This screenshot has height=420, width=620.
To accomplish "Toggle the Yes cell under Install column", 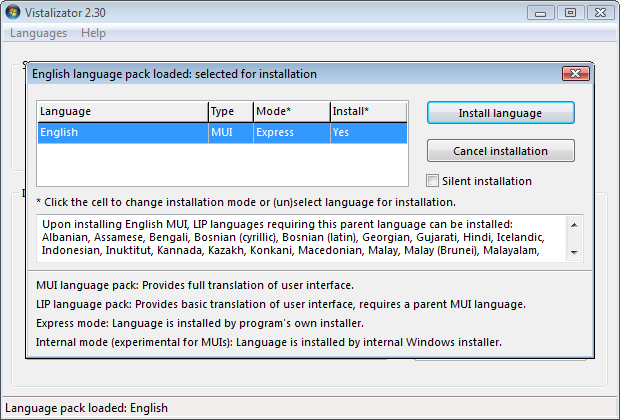I will (x=369, y=132).
